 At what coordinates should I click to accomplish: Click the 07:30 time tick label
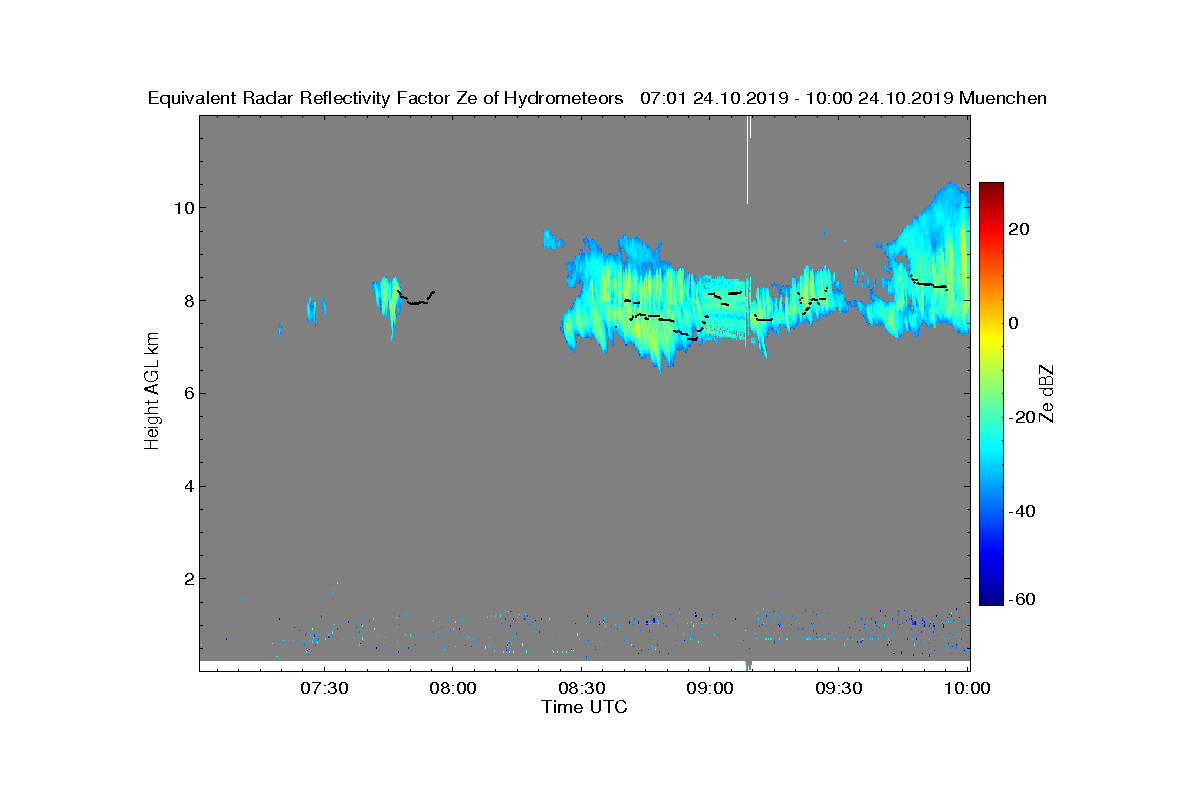[323, 689]
